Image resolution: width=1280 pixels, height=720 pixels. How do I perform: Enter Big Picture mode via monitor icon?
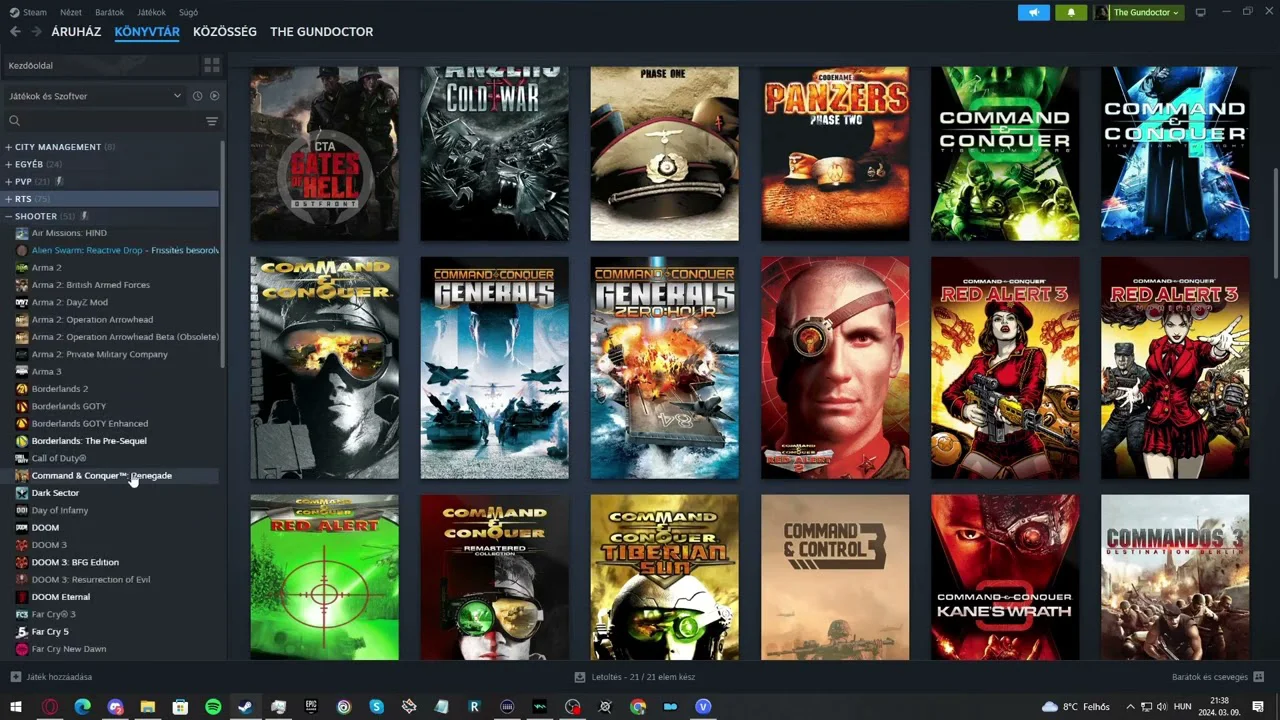[1201, 12]
